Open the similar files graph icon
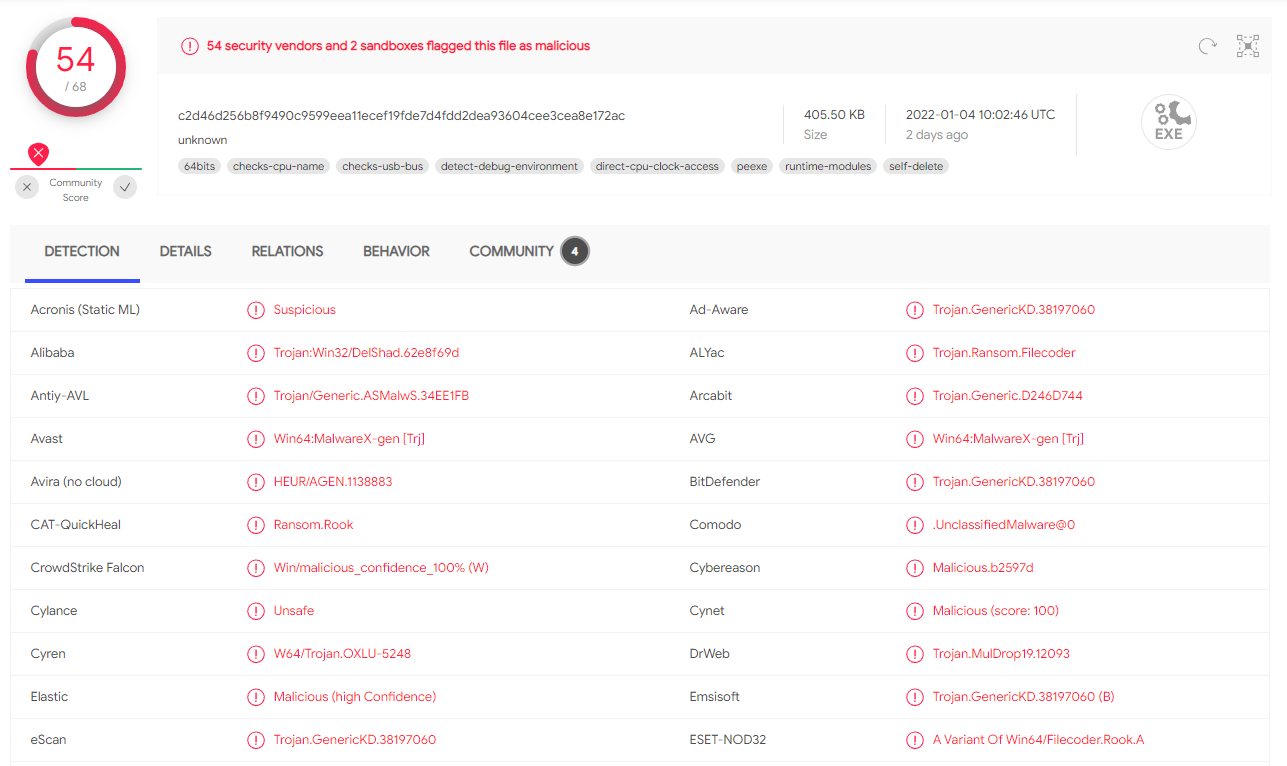Viewport: 1287px width, 766px height. 1248,46
